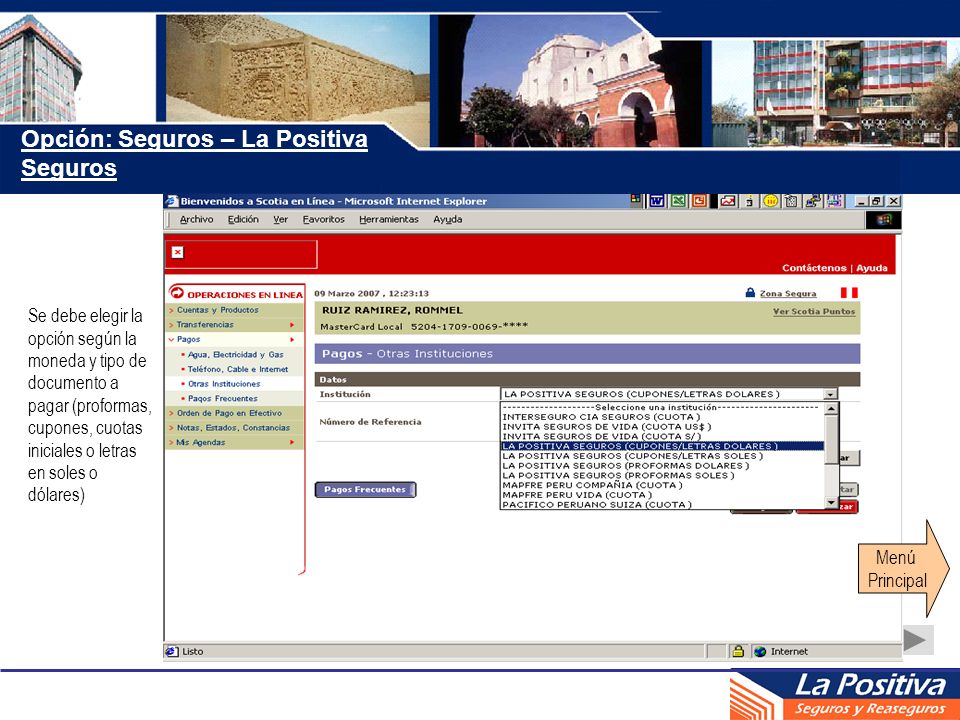Expand the Mis Agendas section
960x720 pixels.
tap(234, 443)
